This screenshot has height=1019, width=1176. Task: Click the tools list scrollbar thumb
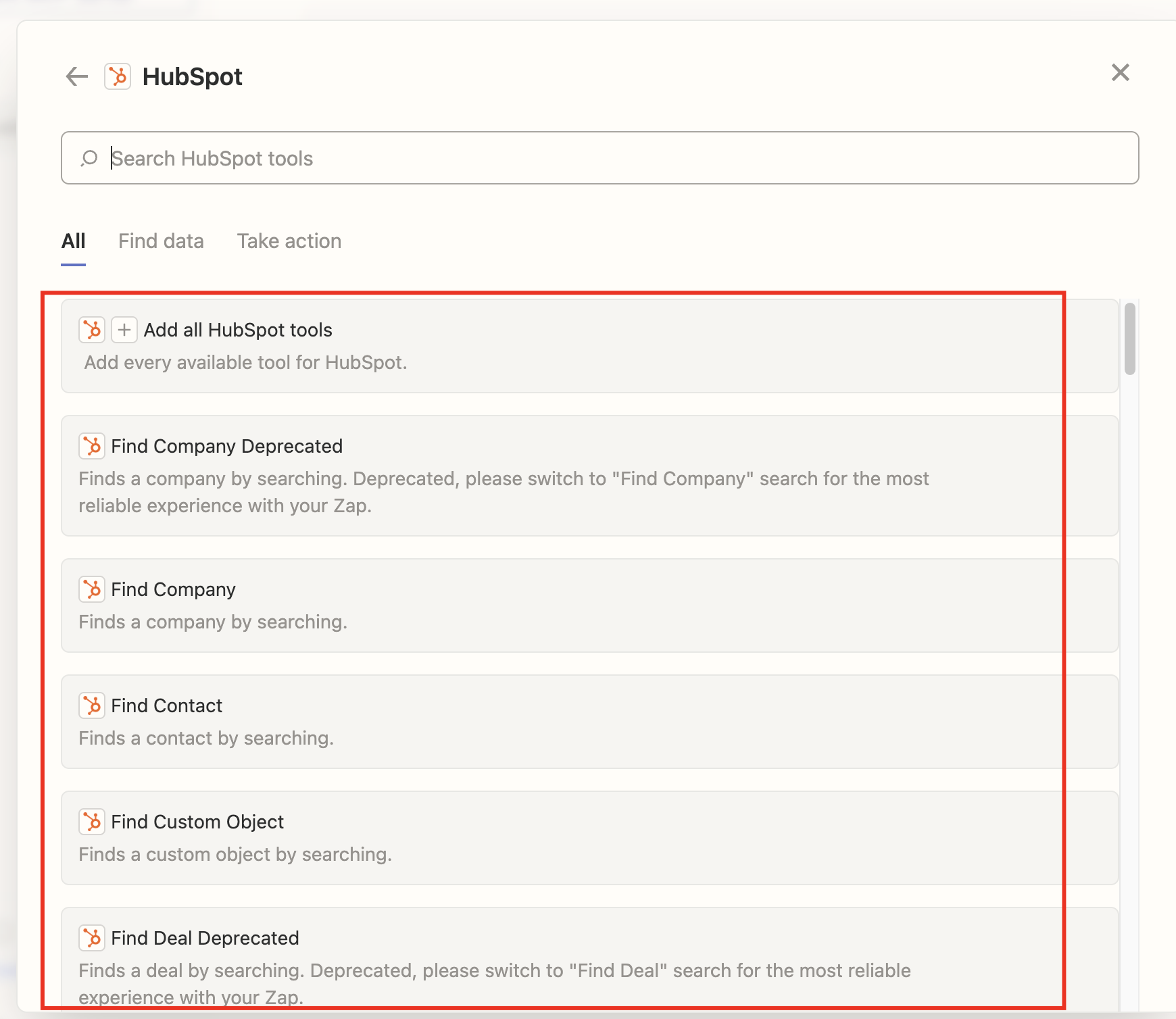(x=1130, y=339)
